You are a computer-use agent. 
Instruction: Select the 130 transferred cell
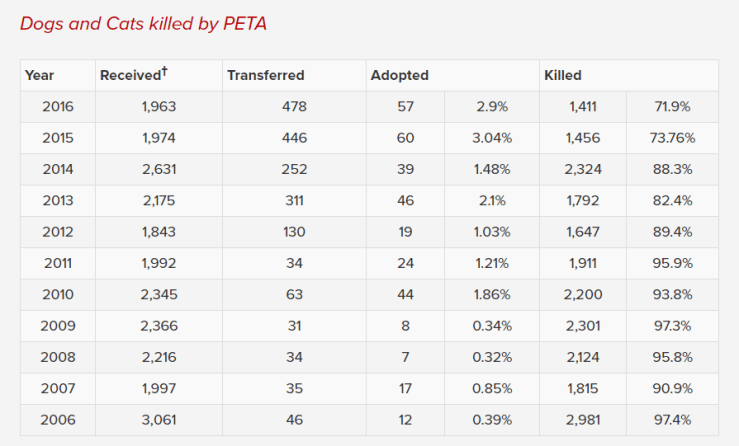(x=294, y=231)
